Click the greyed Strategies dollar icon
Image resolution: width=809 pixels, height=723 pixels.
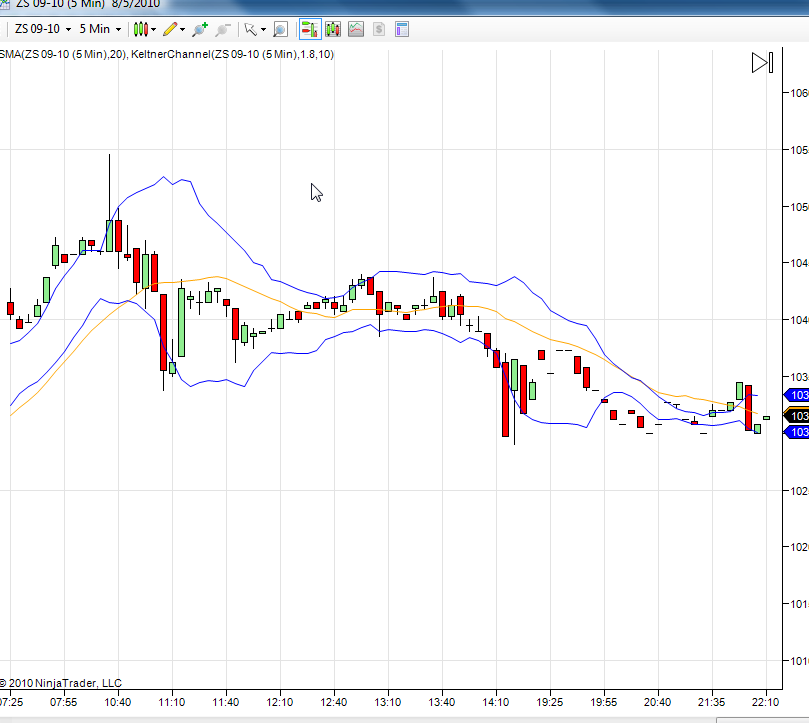379,29
